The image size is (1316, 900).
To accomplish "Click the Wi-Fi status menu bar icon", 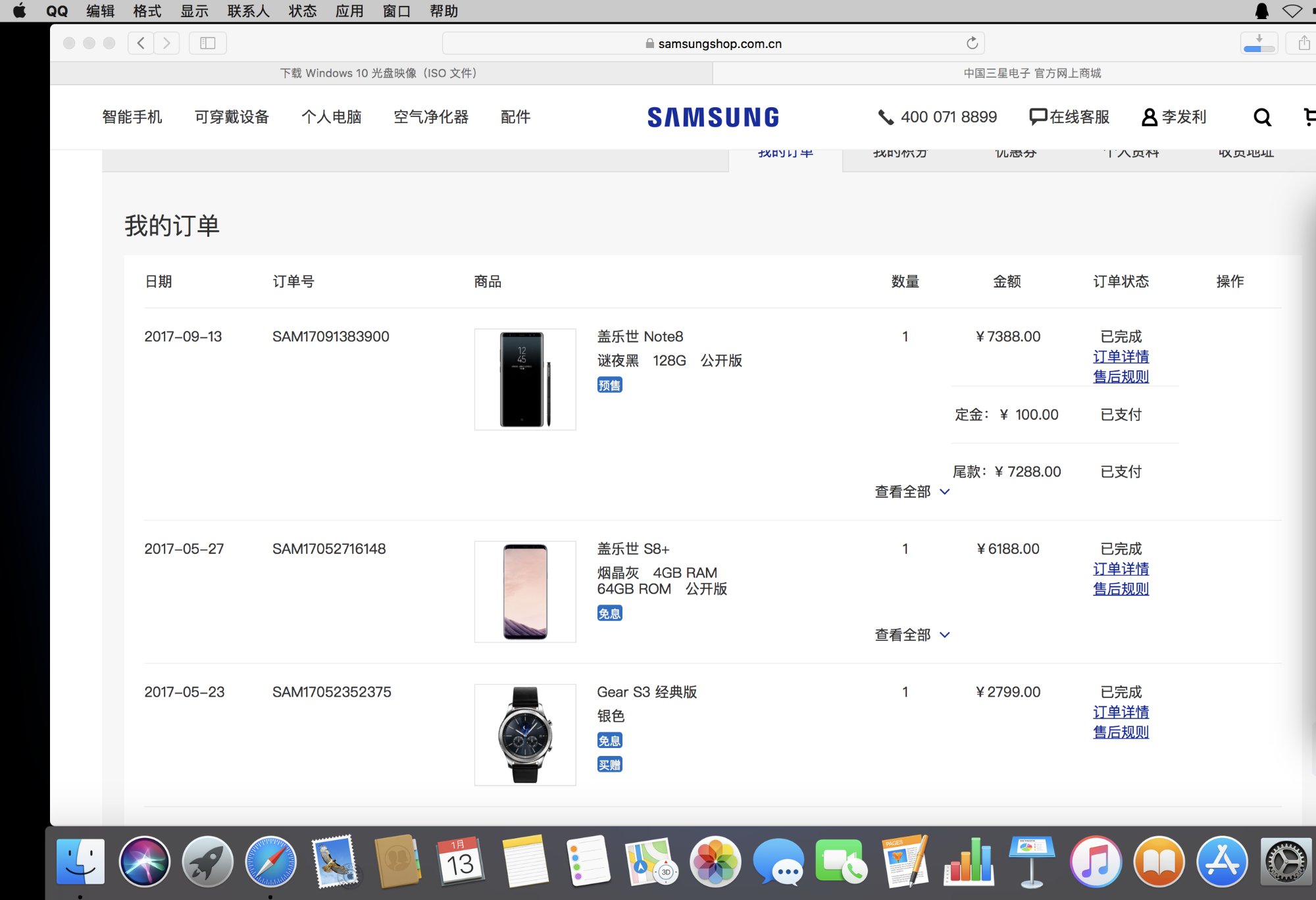I will pos(1292,11).
